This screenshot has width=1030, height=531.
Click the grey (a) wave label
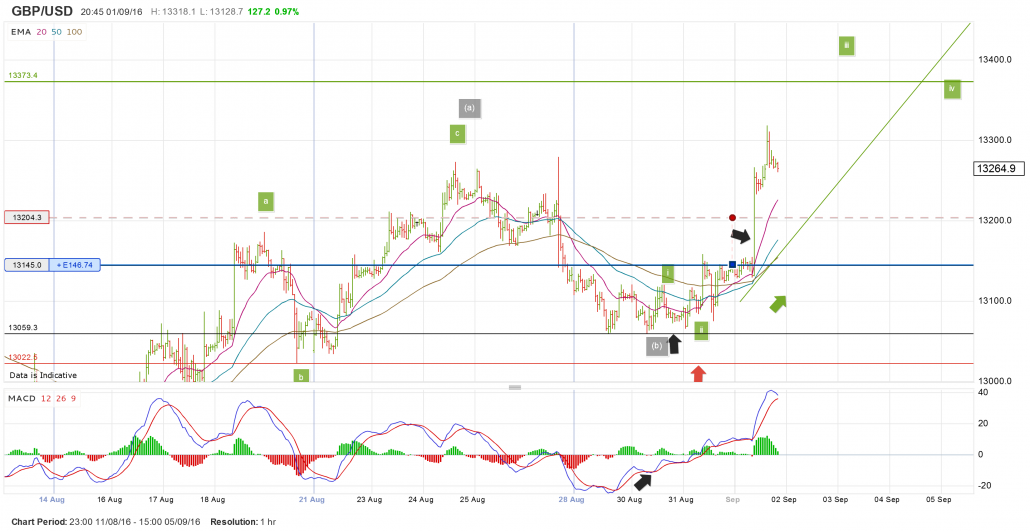469,107
